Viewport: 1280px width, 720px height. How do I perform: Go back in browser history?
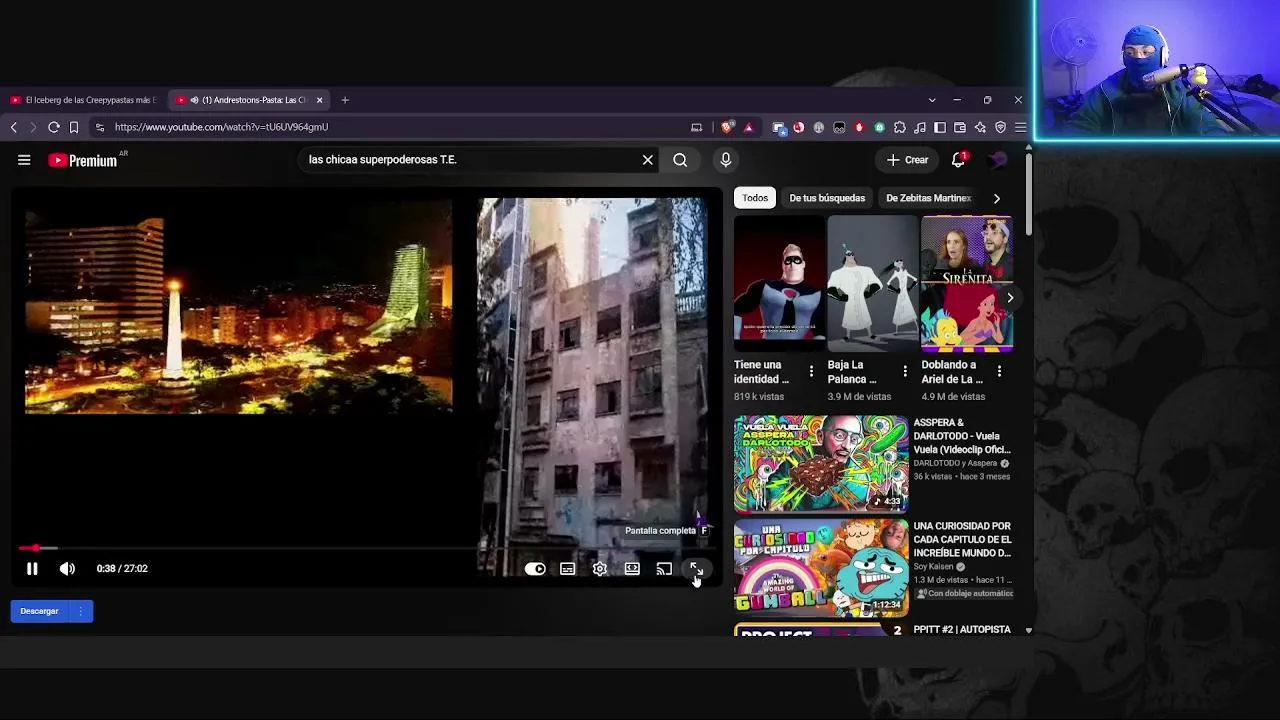[x=14, y=127]
